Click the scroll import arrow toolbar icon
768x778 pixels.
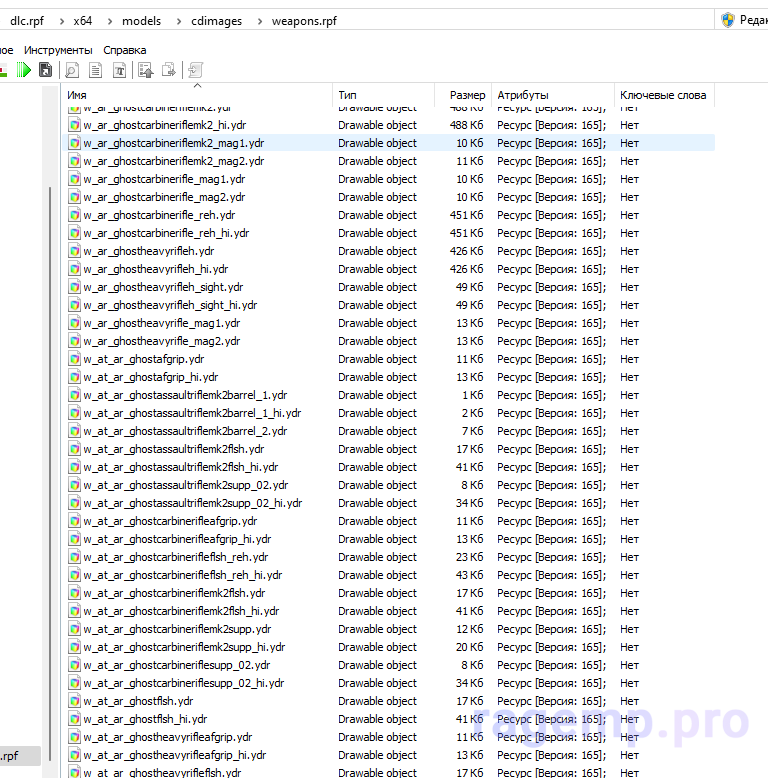tap(195, 70)
